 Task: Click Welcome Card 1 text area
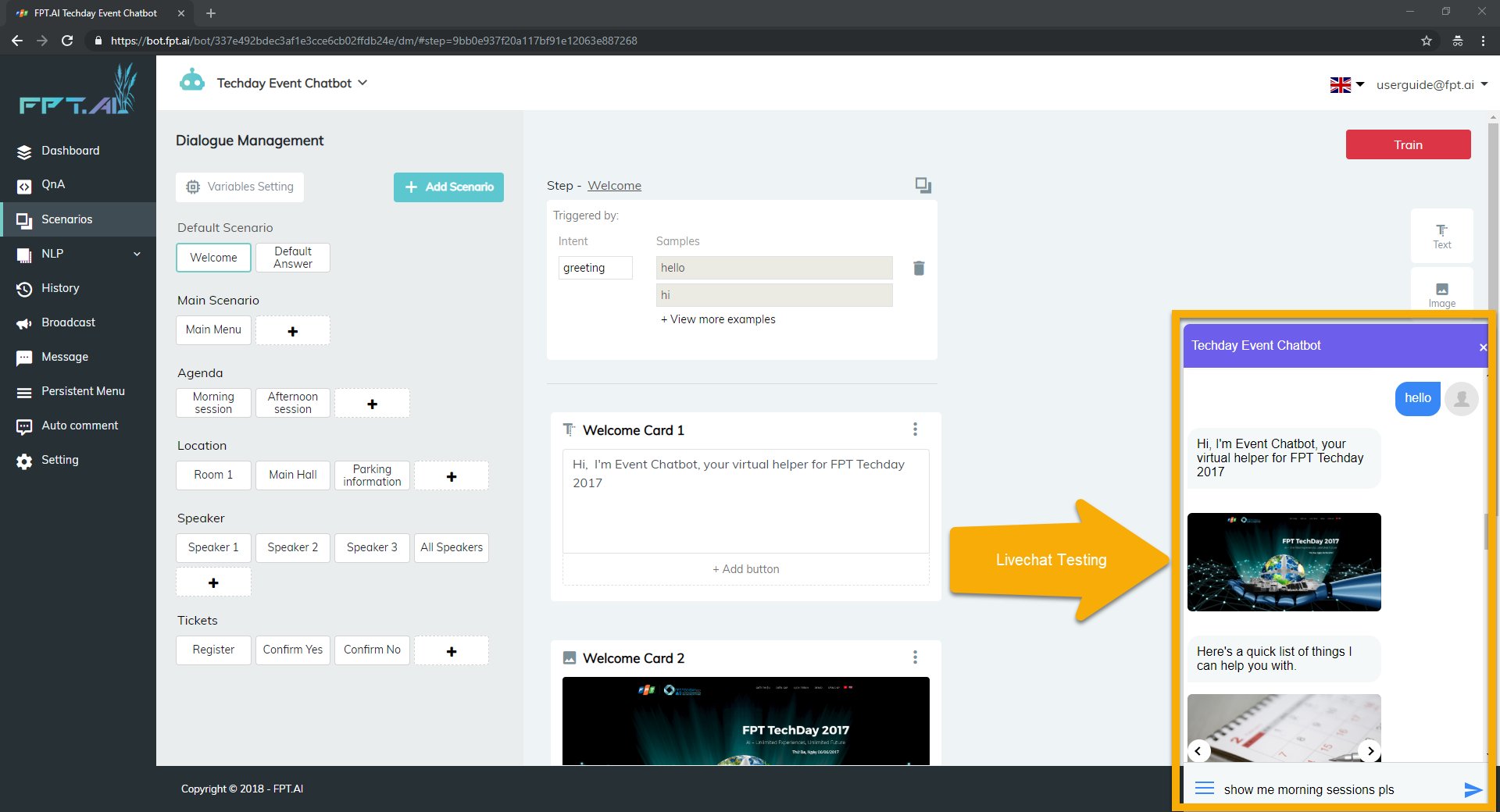pos(746,501)
